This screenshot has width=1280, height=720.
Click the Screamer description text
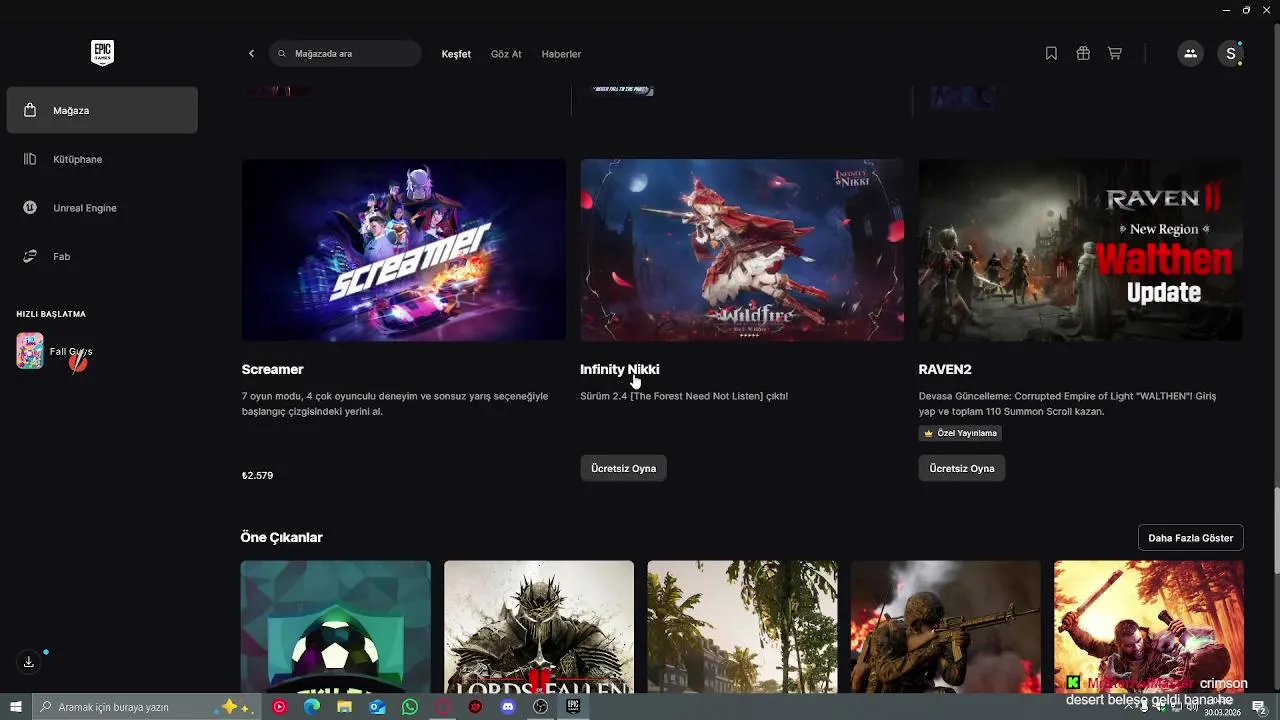tap(395, 404)
